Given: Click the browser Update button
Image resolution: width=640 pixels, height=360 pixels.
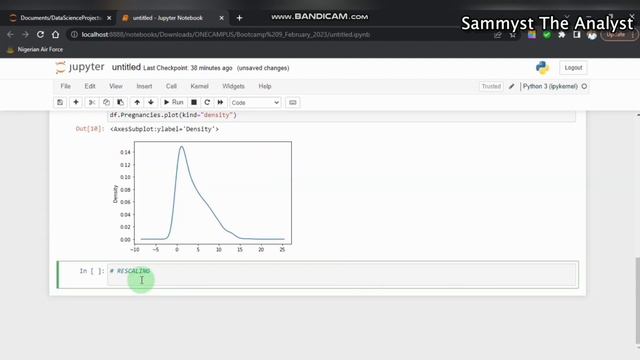Looking at the screenshot, I should (618, 35).
